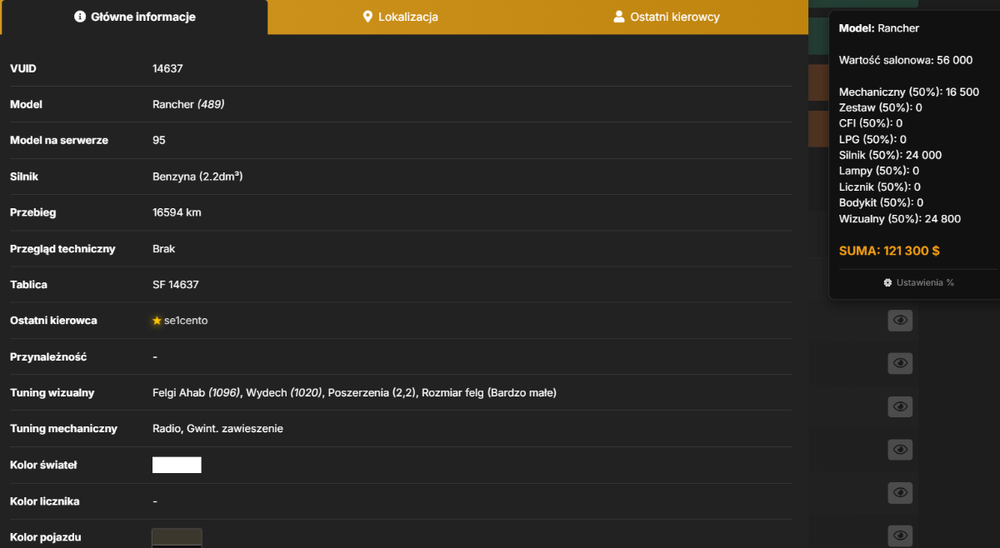Toggle the first eye icon from the top
The width and height of the screenshot is (1000, 548).
point(900,320)
